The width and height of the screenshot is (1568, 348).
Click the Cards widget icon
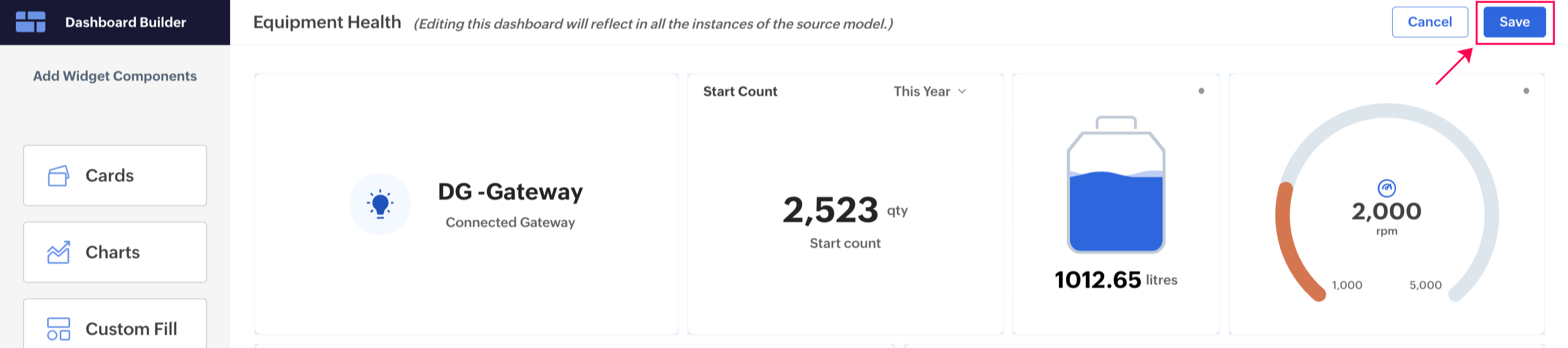[59, 176]
